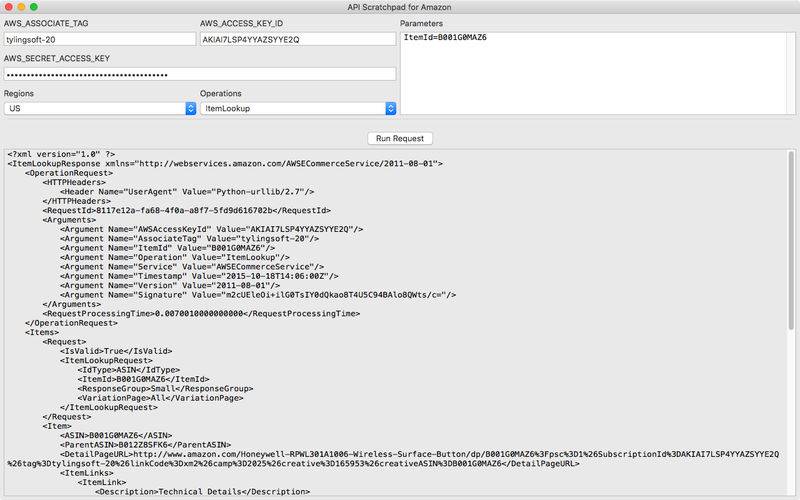800x500 pixels.
Task: Click the ItemLookupResponse xmlns line
Action: (225, 163)
